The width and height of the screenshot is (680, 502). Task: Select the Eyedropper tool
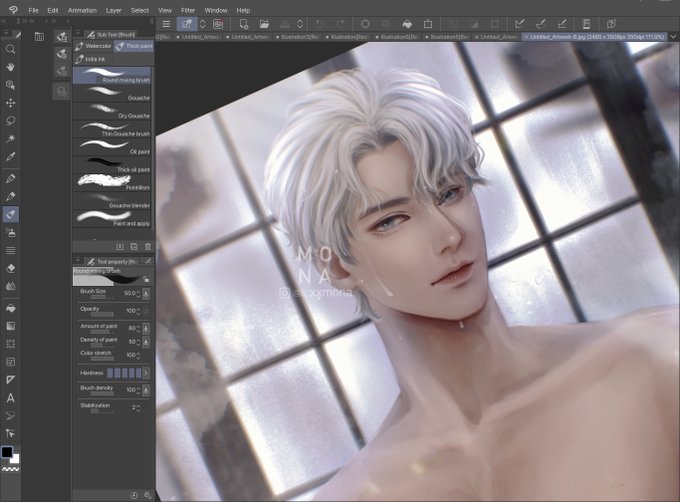click(x=10, y=156)
